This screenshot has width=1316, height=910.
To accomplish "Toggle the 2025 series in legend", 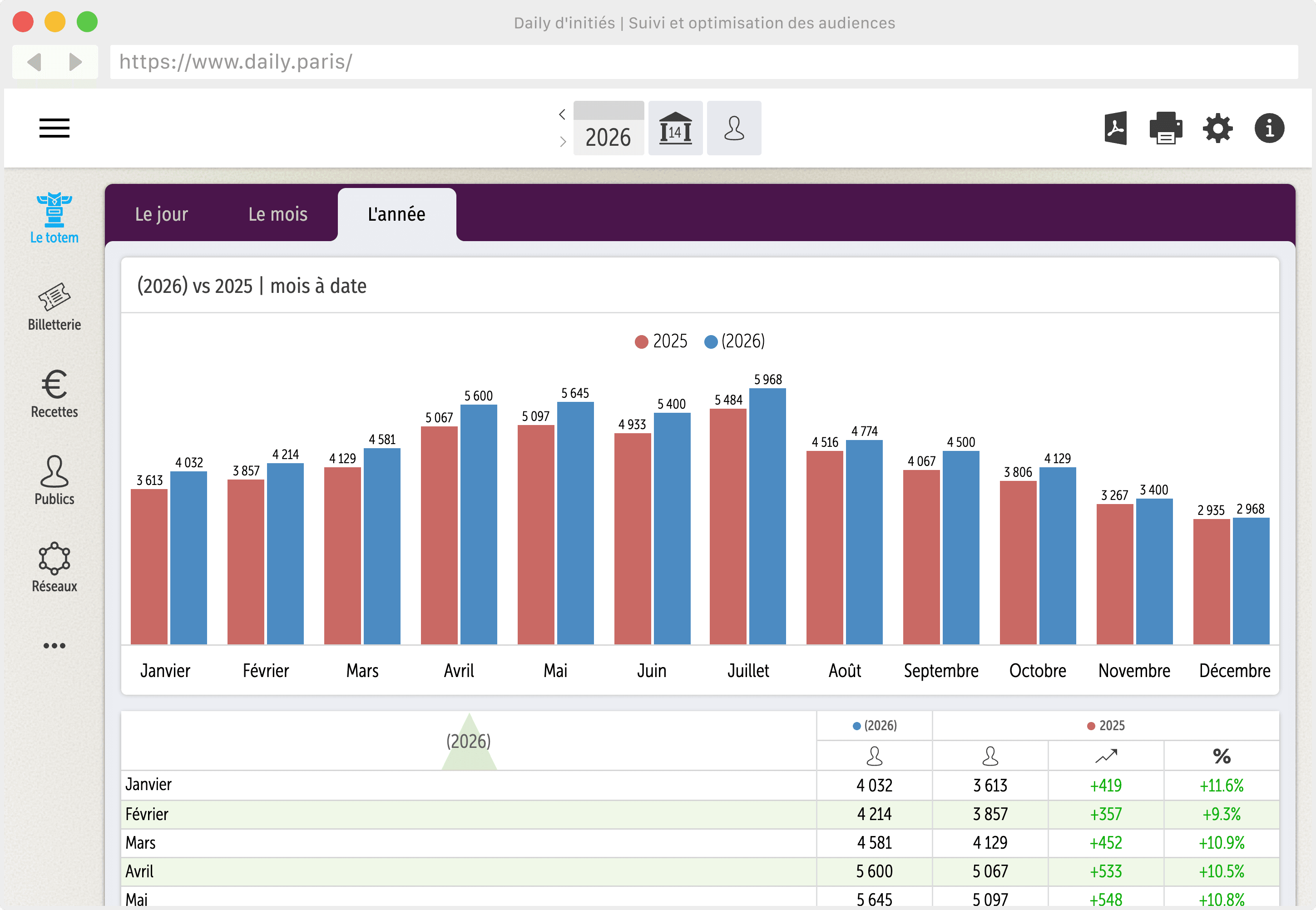I will click(x=661, y=341).
